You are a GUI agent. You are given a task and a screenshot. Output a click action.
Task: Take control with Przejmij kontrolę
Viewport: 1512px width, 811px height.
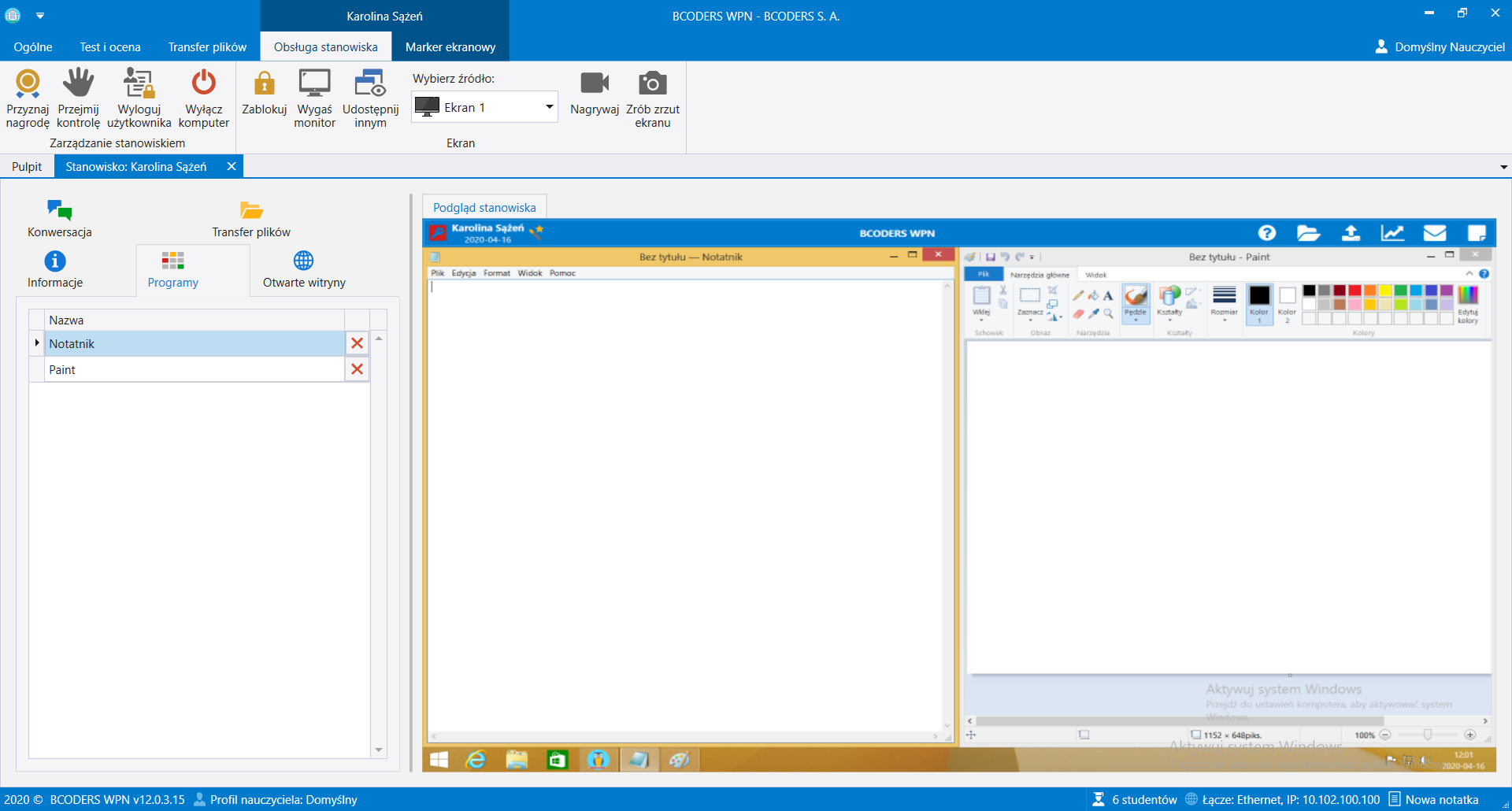point(78,98)
